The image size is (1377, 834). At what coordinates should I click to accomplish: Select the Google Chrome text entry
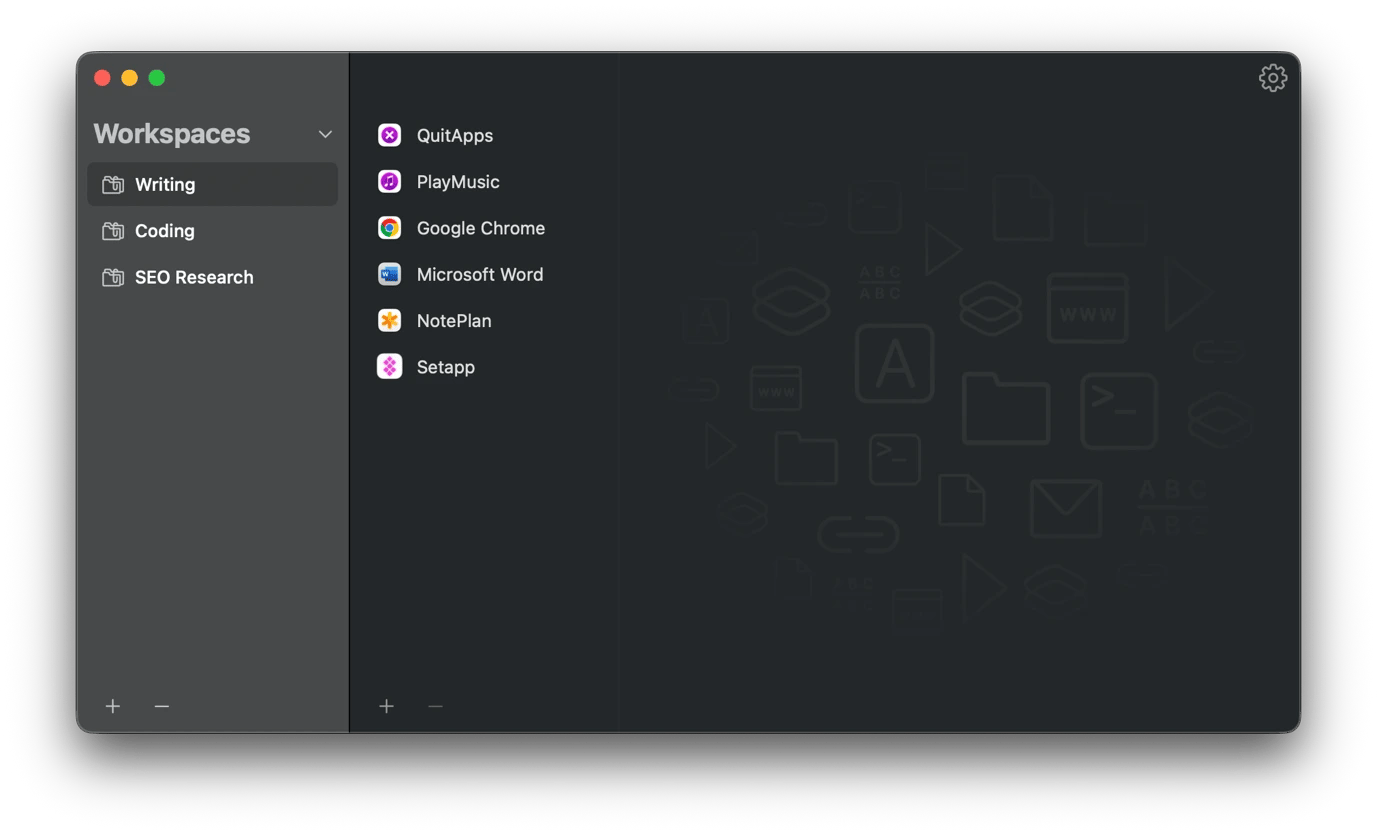point(481,228)
